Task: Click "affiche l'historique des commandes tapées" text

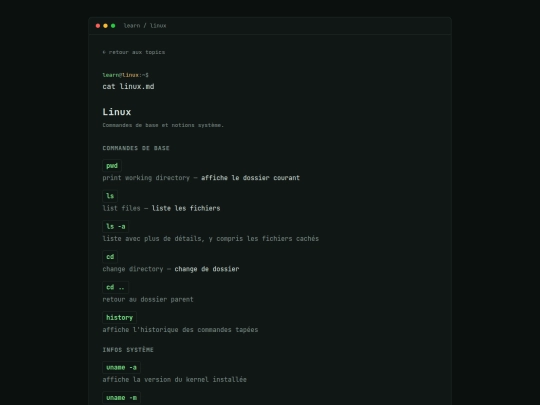Action: (180, 330)
